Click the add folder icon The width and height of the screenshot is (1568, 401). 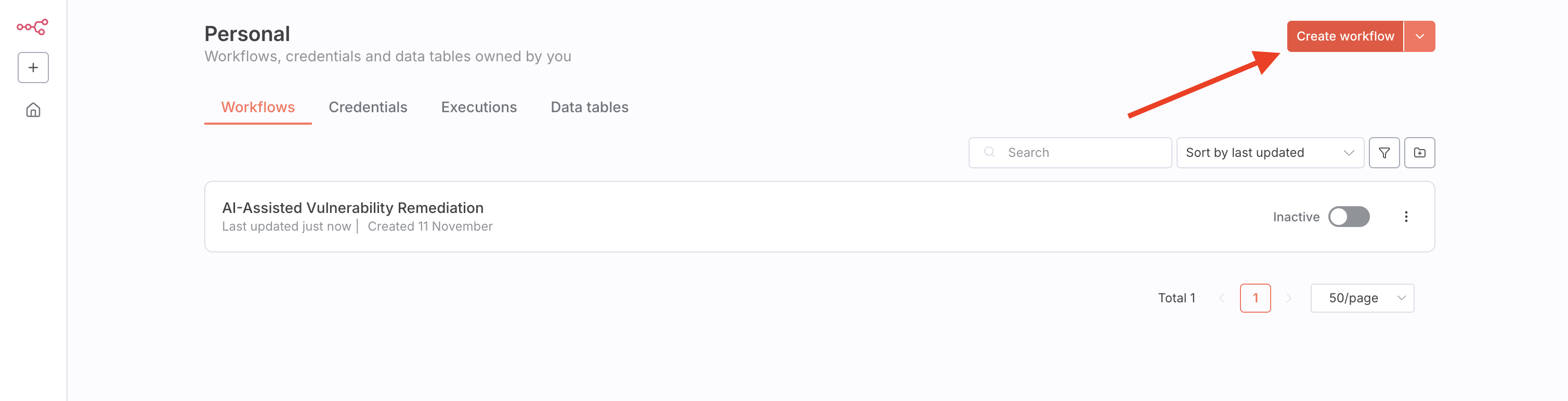pos(1419,153)
